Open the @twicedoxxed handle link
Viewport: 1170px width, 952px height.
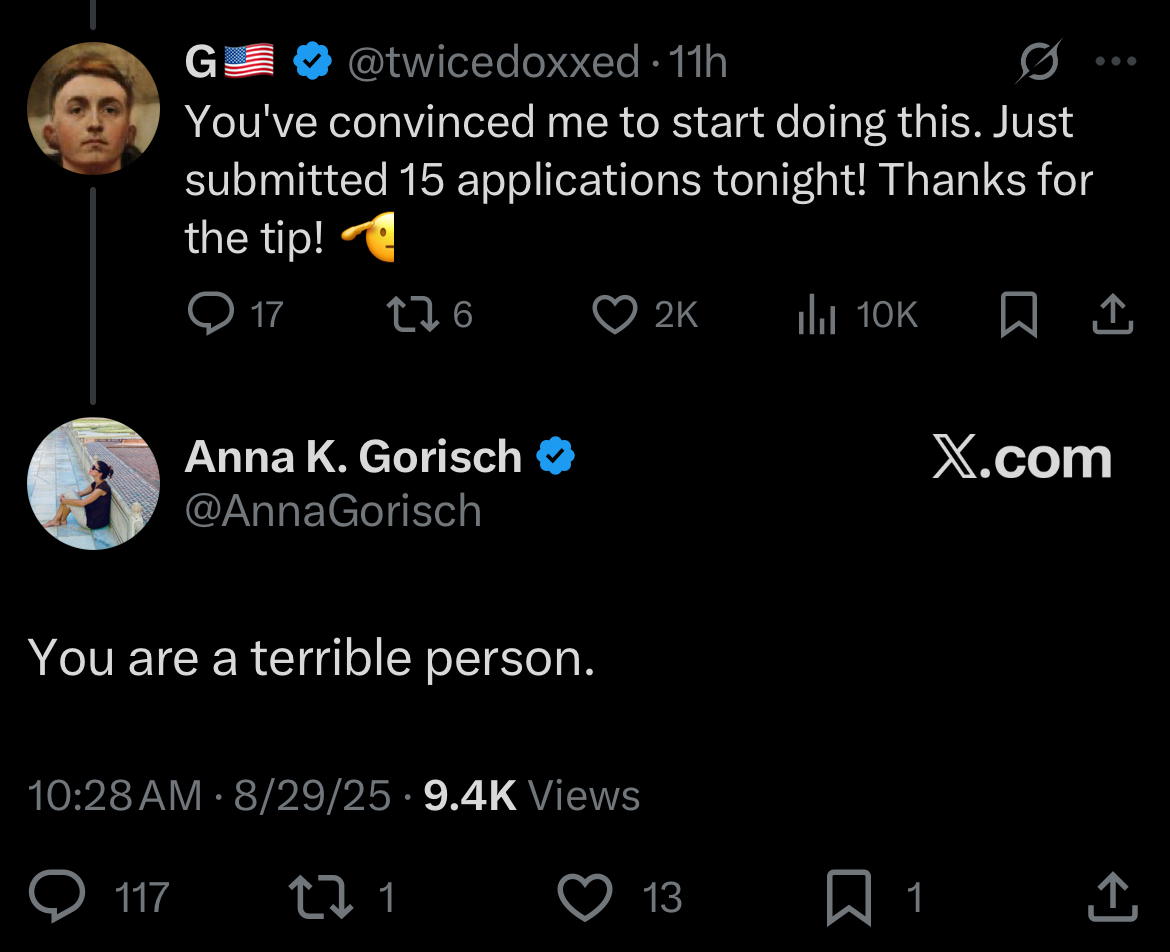(492, 63)
